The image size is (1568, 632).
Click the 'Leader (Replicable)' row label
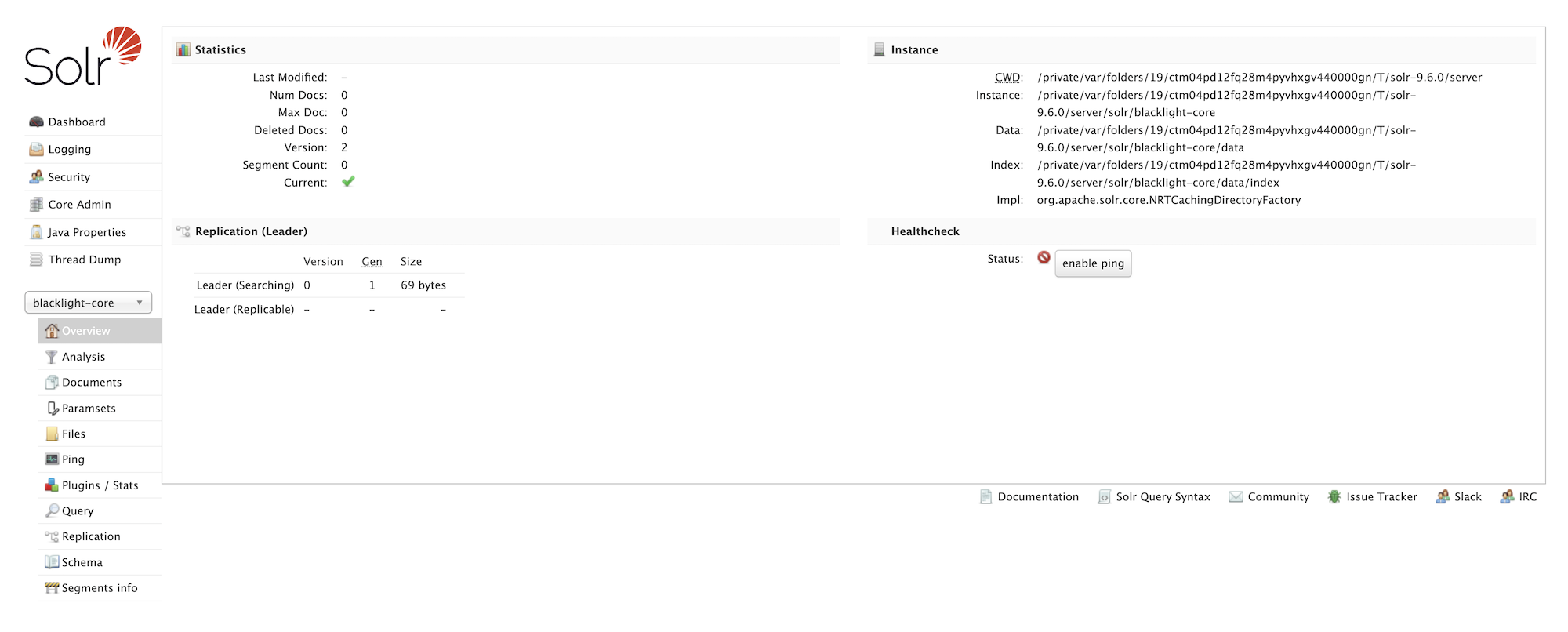click(245, 310)
